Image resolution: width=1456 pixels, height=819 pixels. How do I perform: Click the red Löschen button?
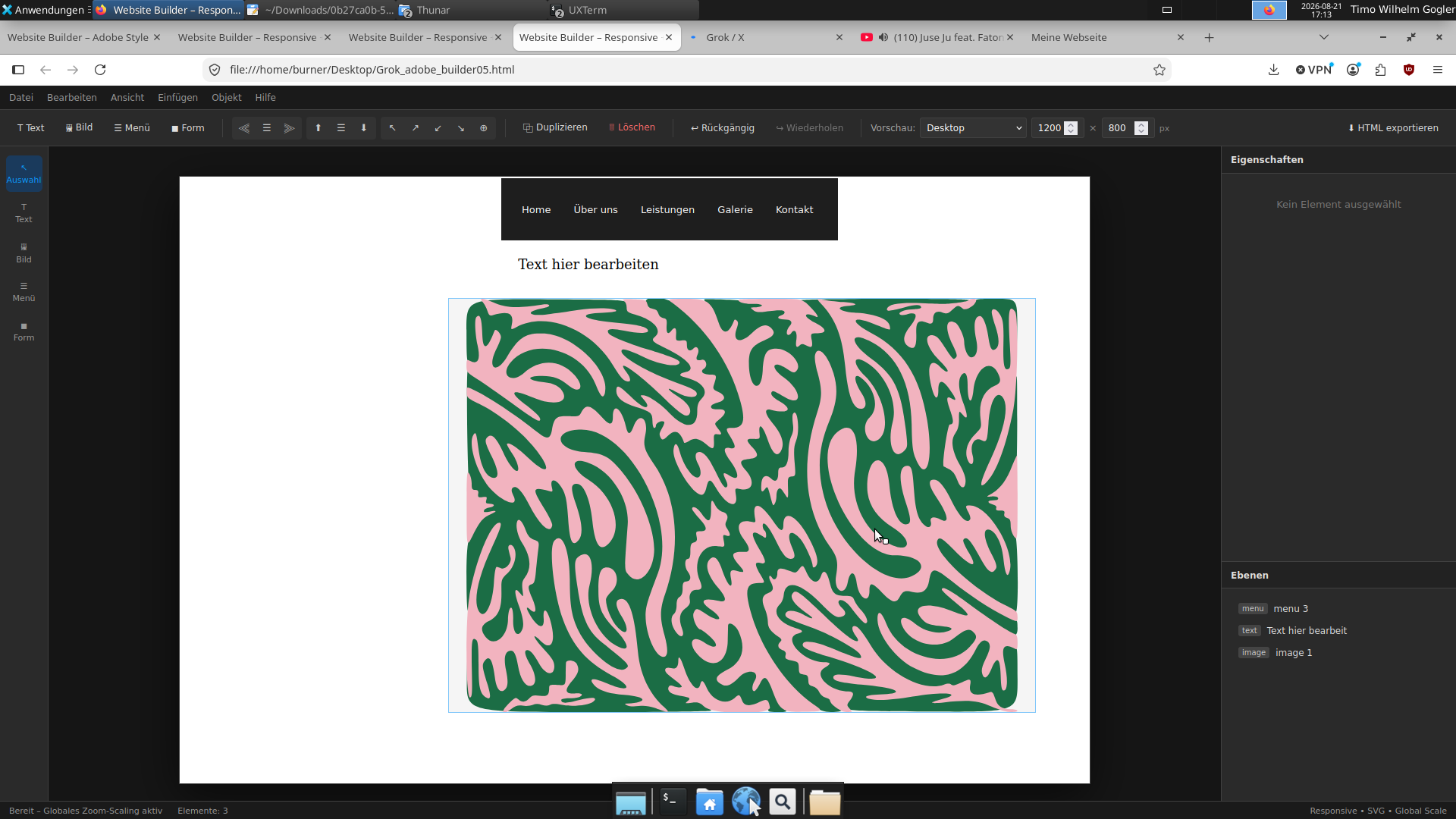click(632, 127)
